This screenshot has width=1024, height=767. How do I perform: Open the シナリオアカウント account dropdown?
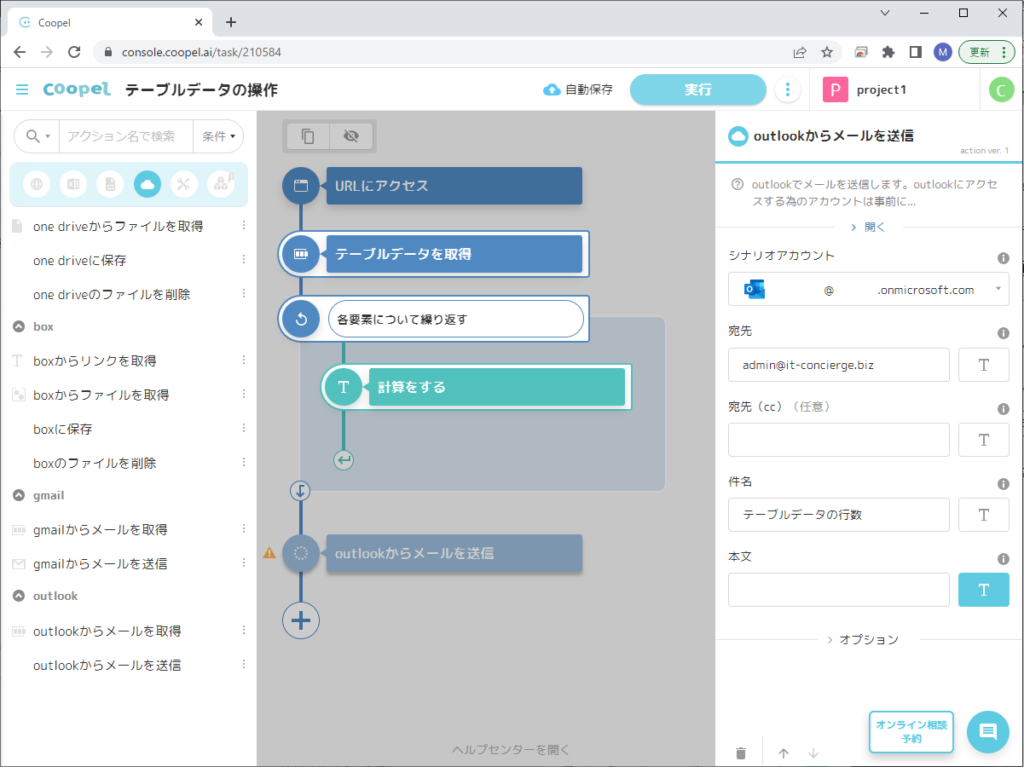868,290
